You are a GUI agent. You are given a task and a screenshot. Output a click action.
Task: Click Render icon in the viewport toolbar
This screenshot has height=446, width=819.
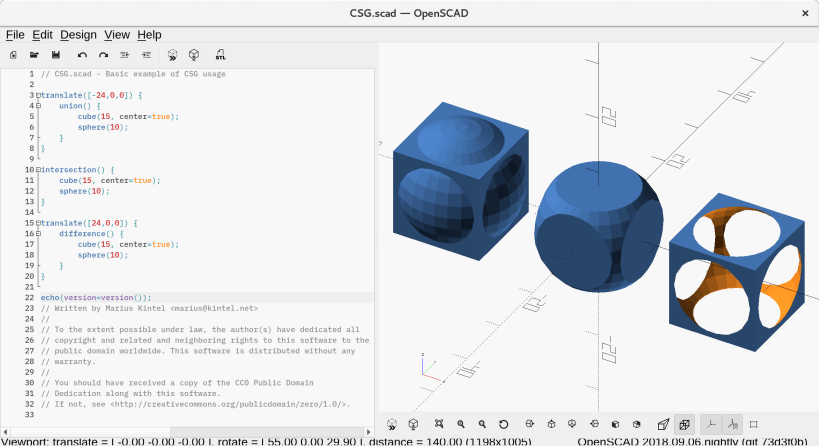click(413, 424)
